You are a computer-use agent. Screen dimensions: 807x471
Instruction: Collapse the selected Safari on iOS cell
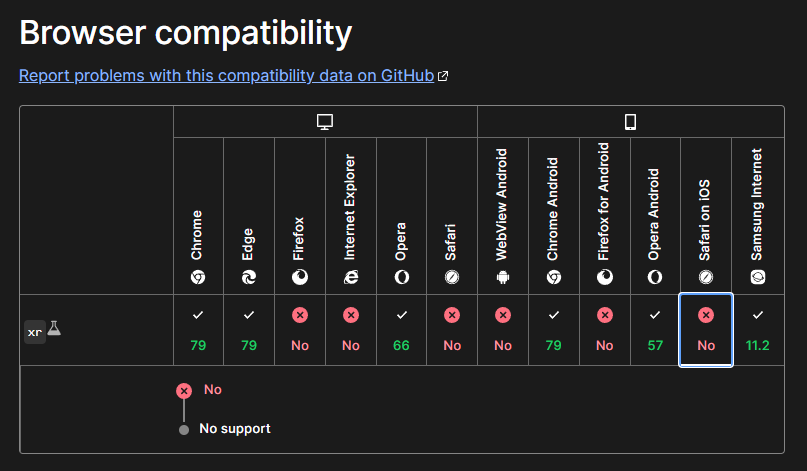pos(706,330)
